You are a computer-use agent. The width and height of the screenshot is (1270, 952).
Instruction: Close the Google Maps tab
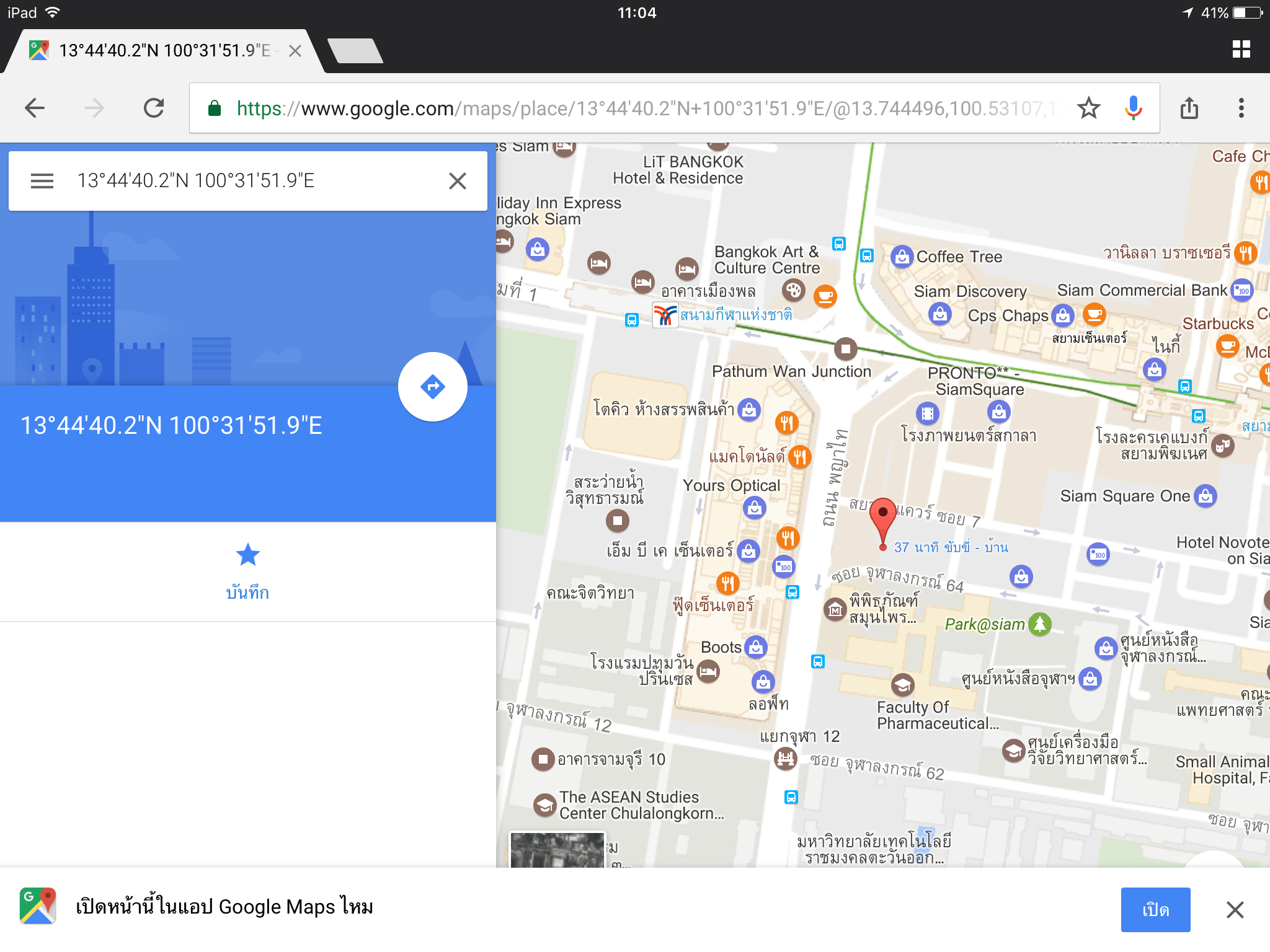tap(295, 51)
